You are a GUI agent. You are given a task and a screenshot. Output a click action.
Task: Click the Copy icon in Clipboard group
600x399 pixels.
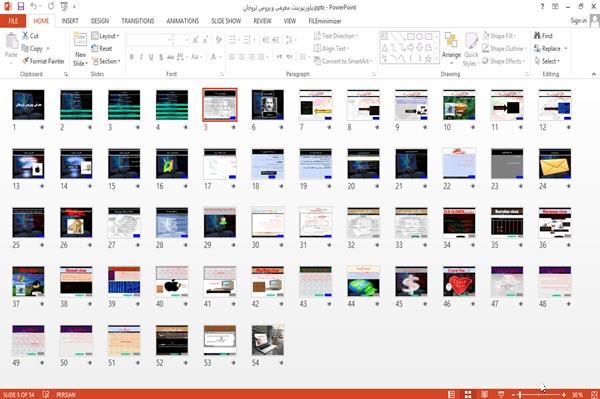pos(25,49)
